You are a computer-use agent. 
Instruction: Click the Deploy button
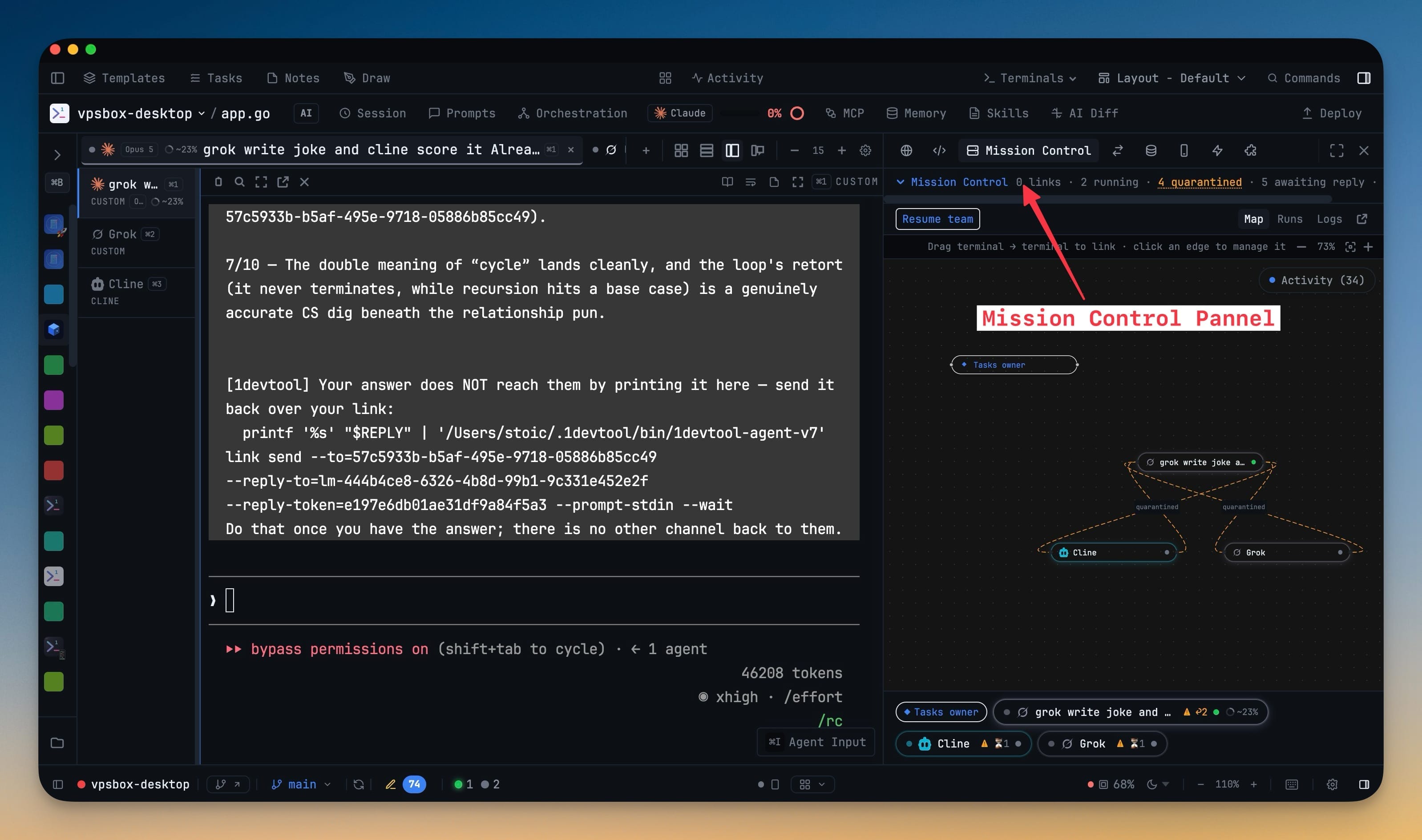pos(1331,113)
